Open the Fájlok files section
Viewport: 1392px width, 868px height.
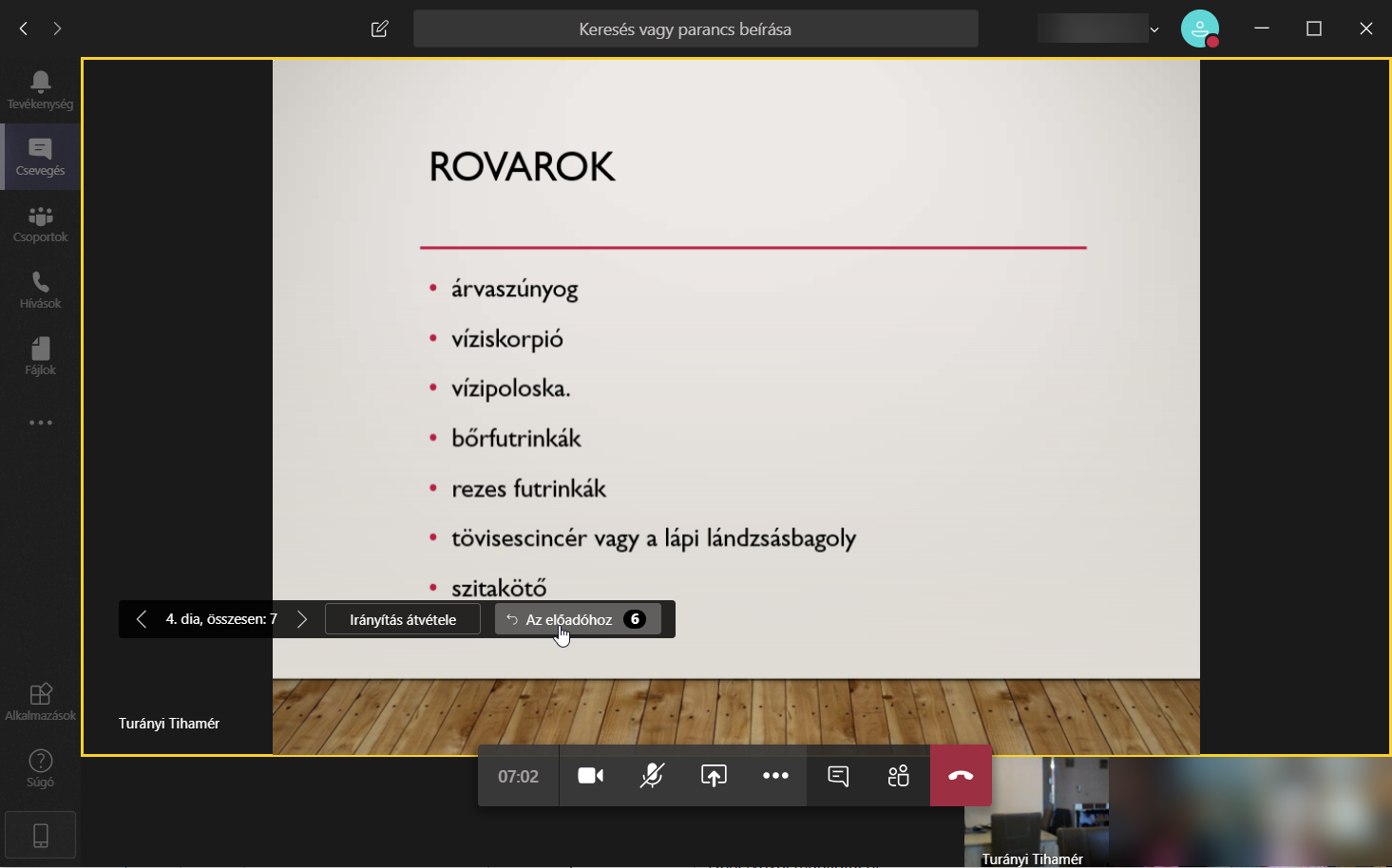(40, 357)
